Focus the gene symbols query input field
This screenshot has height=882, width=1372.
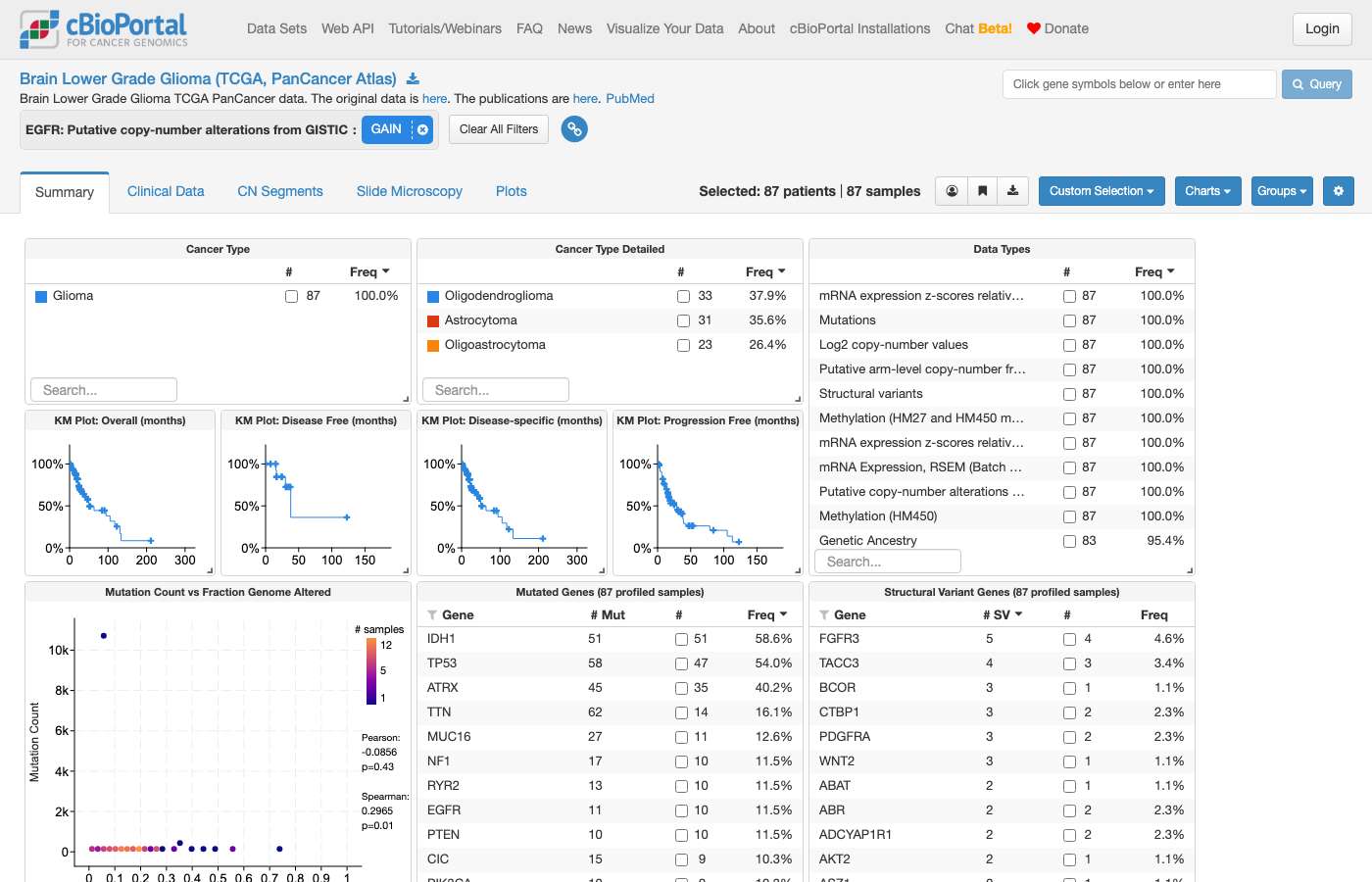pos(1139,84)
